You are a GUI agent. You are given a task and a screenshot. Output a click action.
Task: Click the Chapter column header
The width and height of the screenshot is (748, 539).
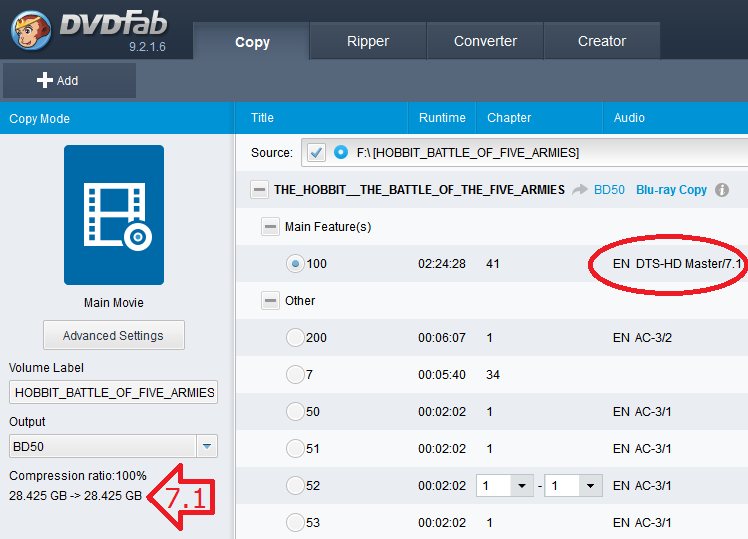tap(539, 118)
